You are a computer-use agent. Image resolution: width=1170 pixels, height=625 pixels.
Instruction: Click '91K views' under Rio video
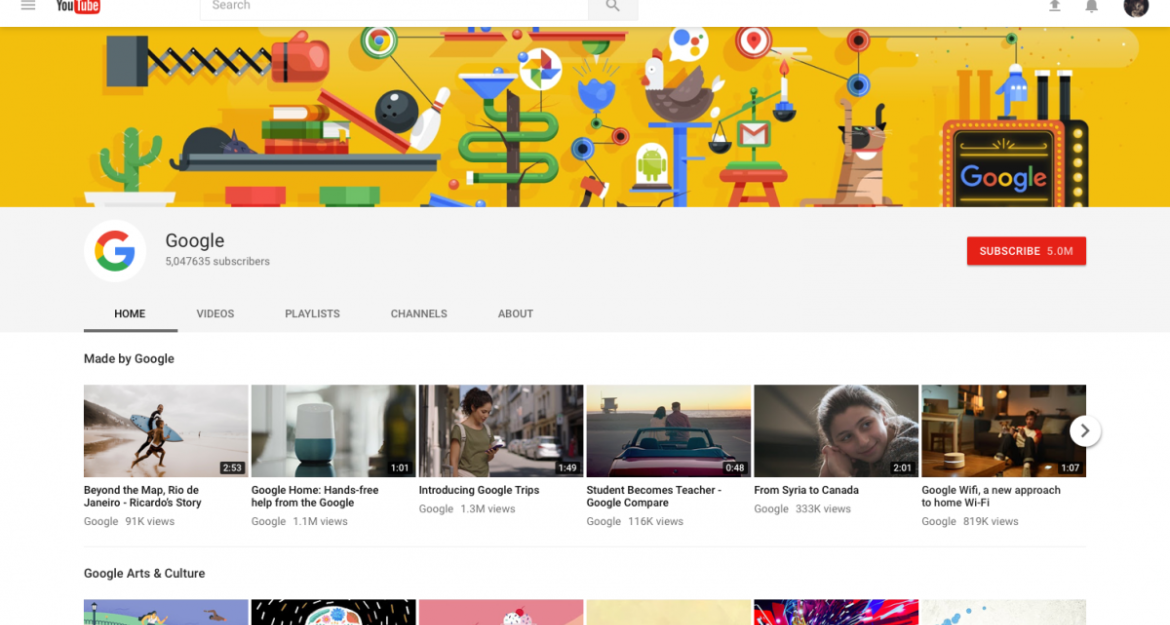(x=150, y=521)
